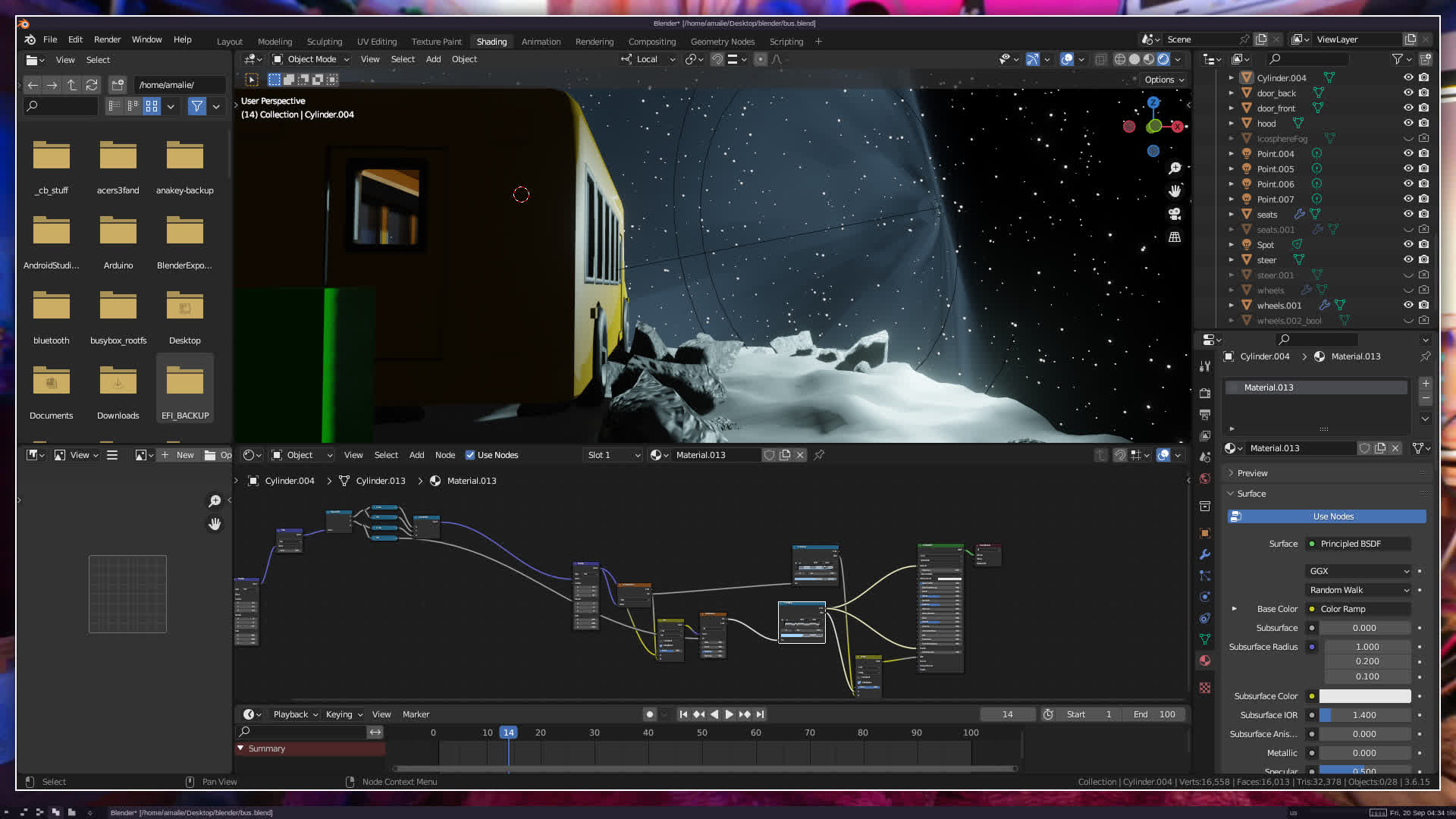Toggle visibility eye for Spot light
Screen dimensions: 1456x819
1408,244
